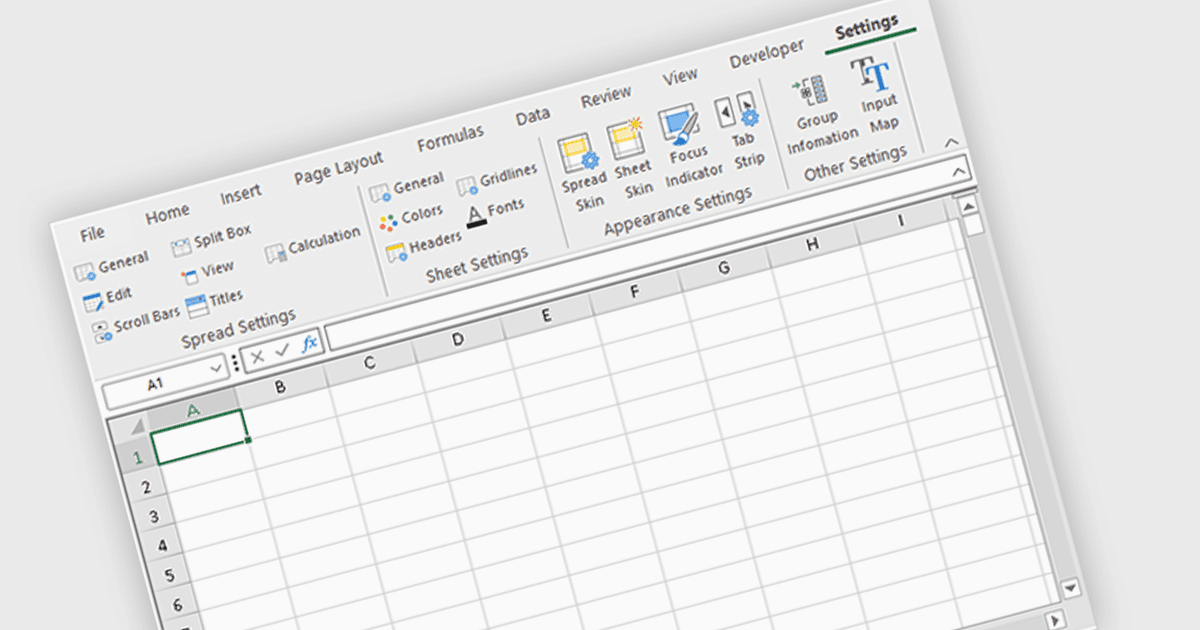Screen dimensions: 1200x630
Task: Select column E header
Action: click(x=546, y=315)
